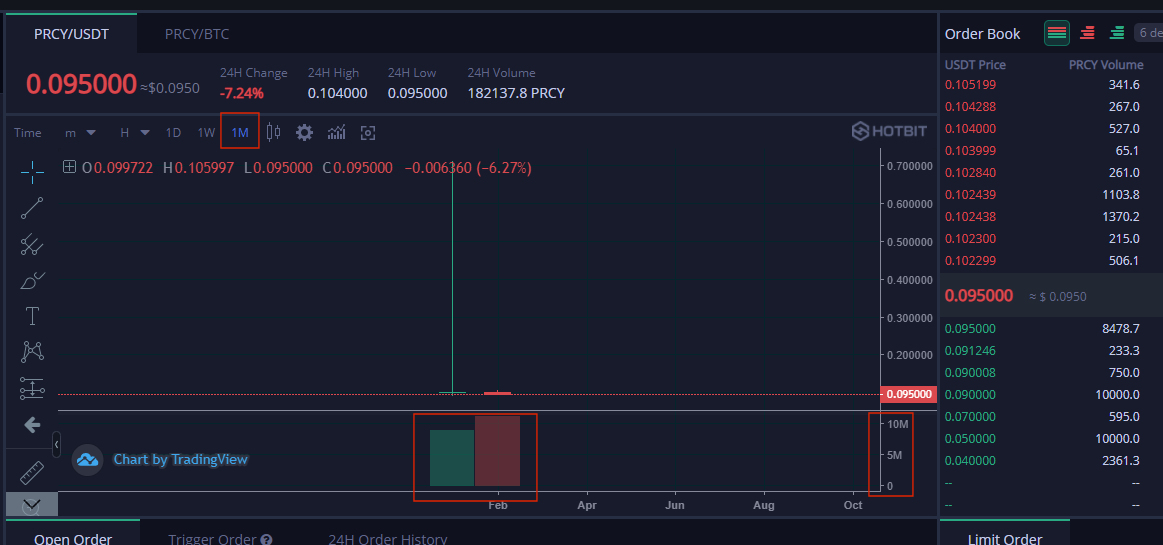
Task: Expand the OHLC legend plus box
Action: coord(69,168)
